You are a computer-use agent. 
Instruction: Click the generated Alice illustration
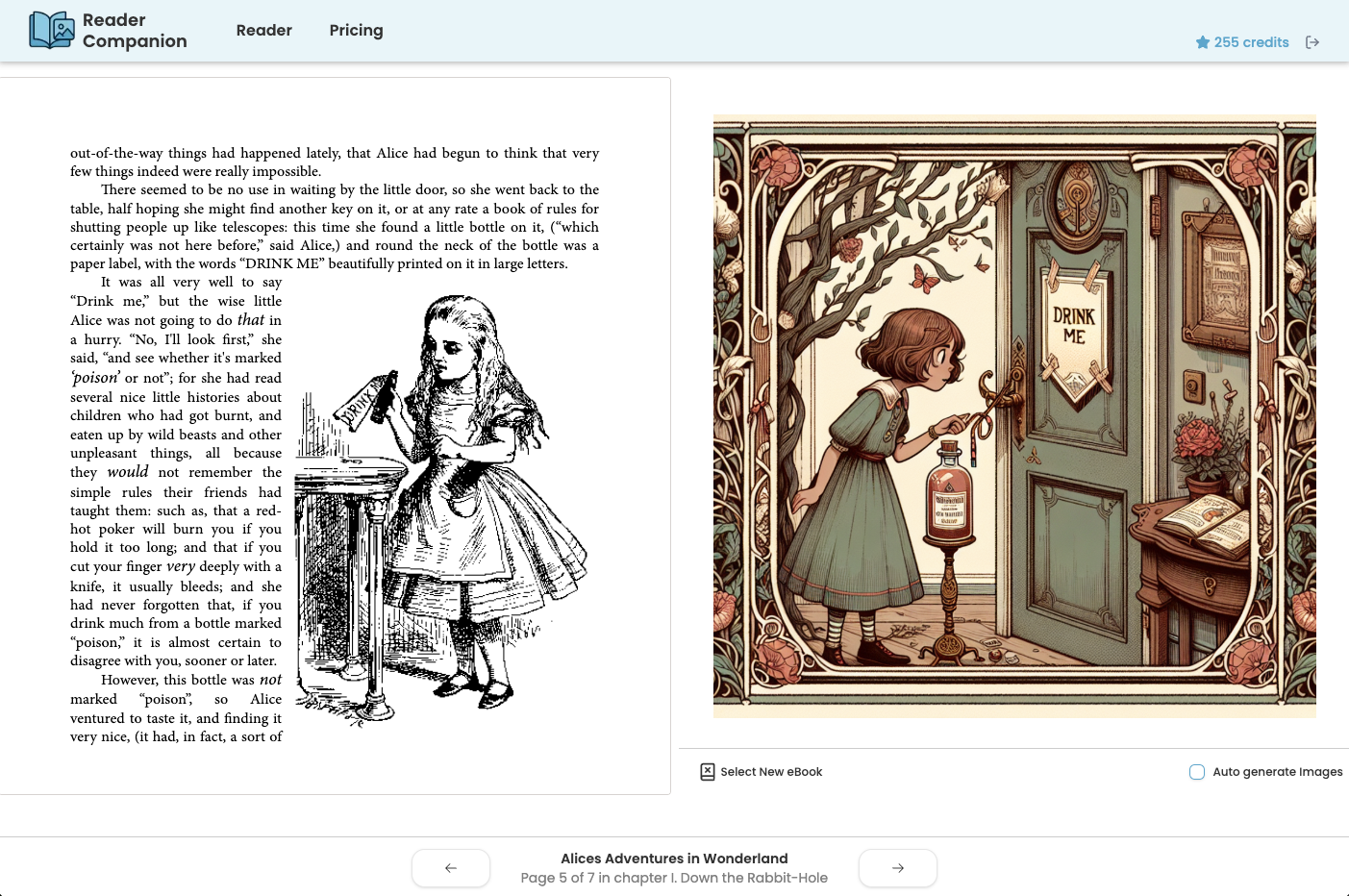[x=1014, y=416]
